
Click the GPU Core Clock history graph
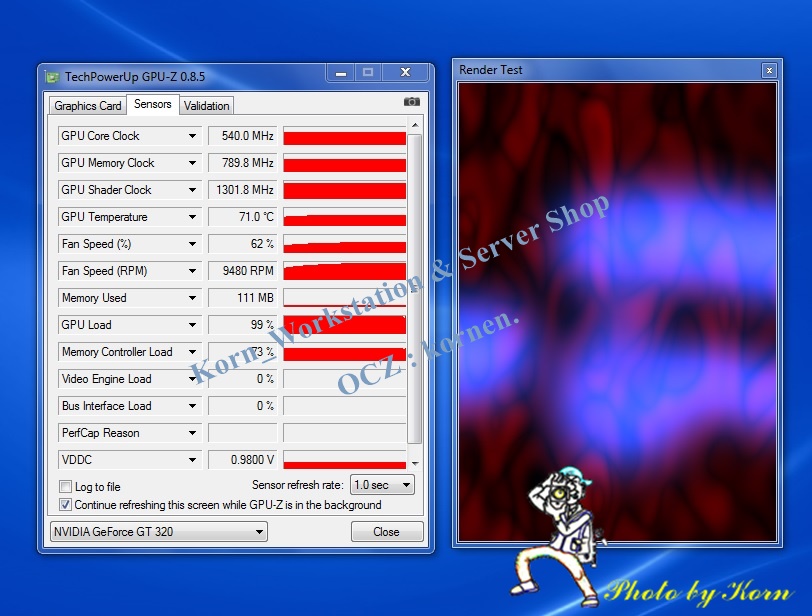[344, 136]
